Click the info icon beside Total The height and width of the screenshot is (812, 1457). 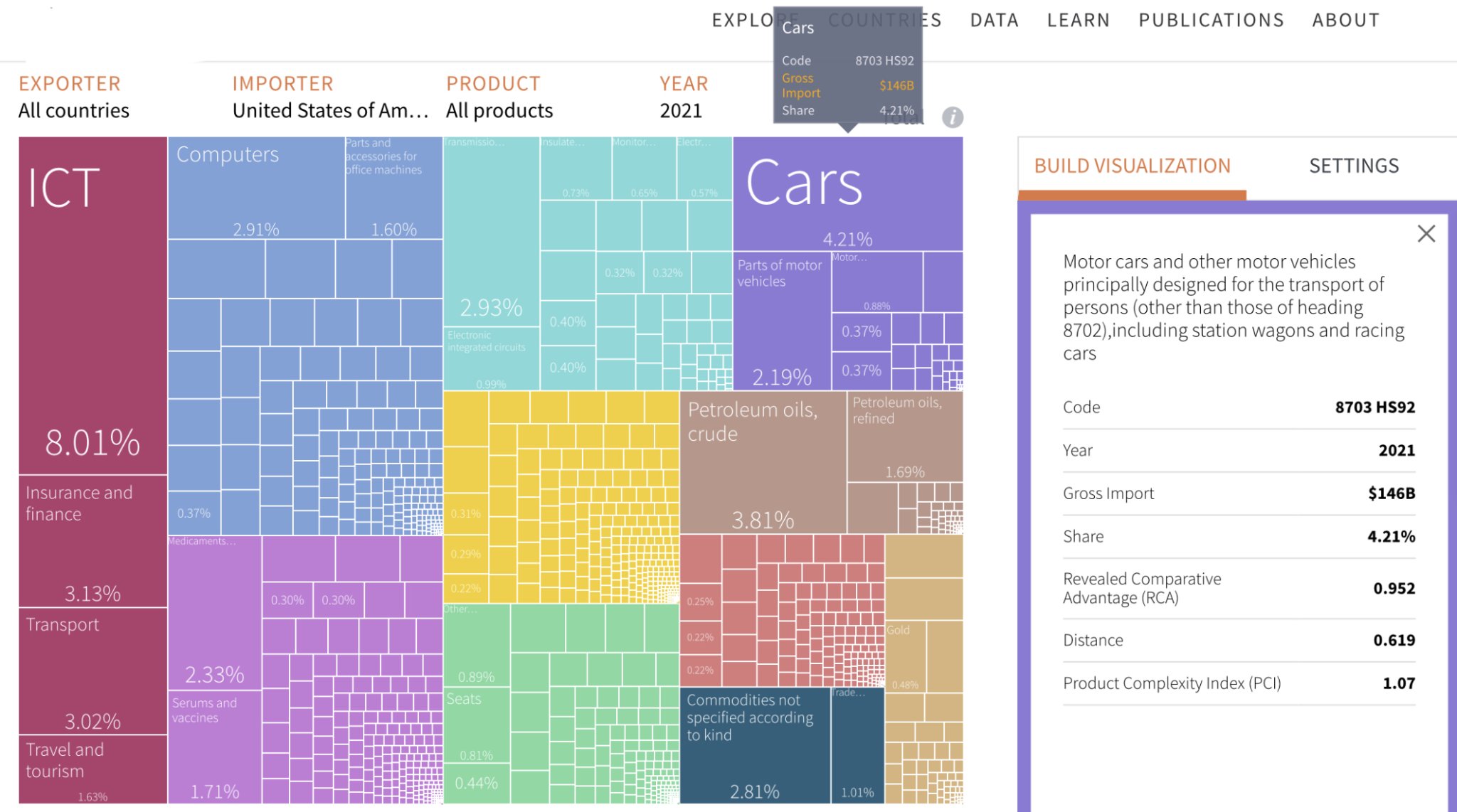coord(953,117)
